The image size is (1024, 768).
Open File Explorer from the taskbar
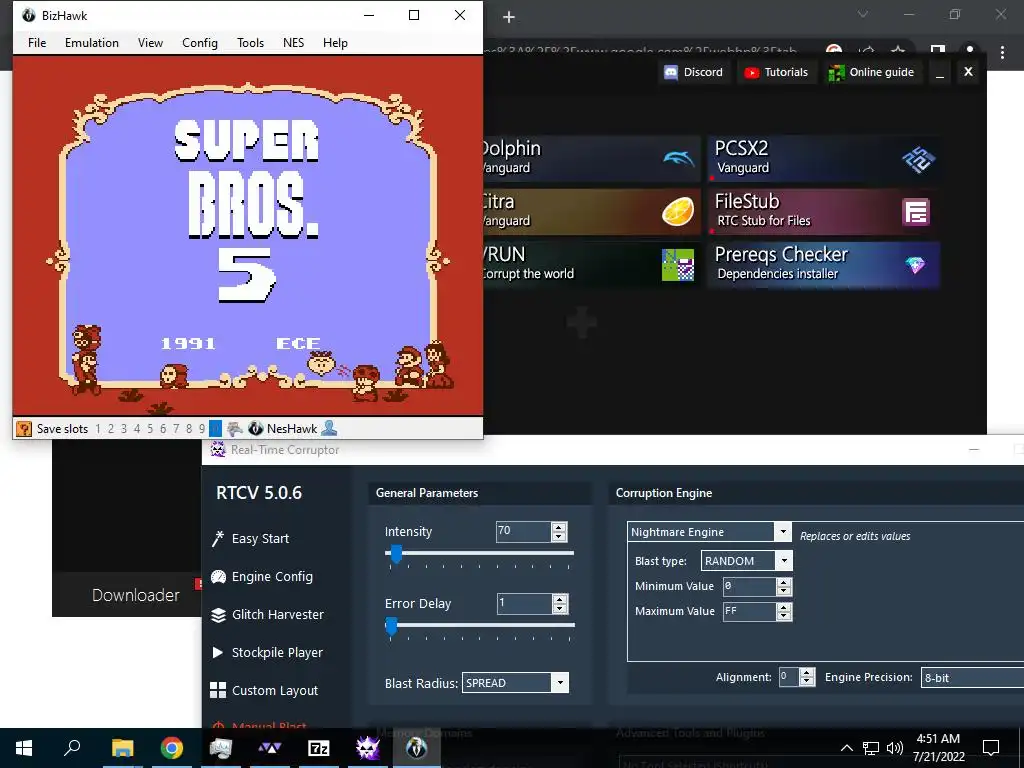click(x=122, y=748)
